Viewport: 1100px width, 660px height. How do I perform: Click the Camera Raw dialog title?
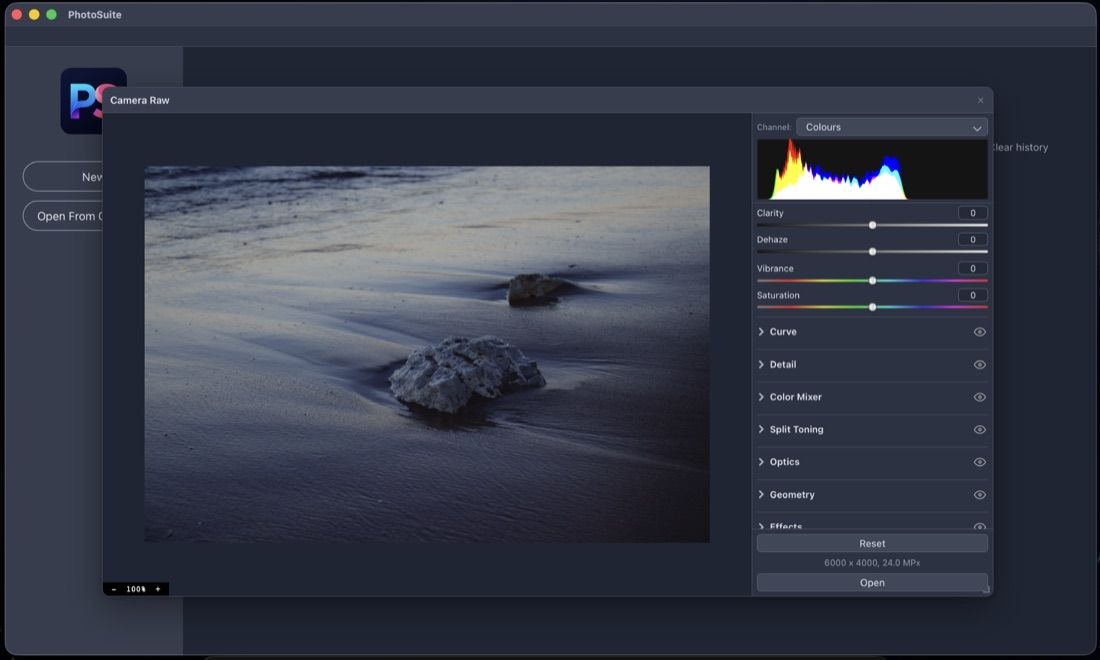(140, 100)
